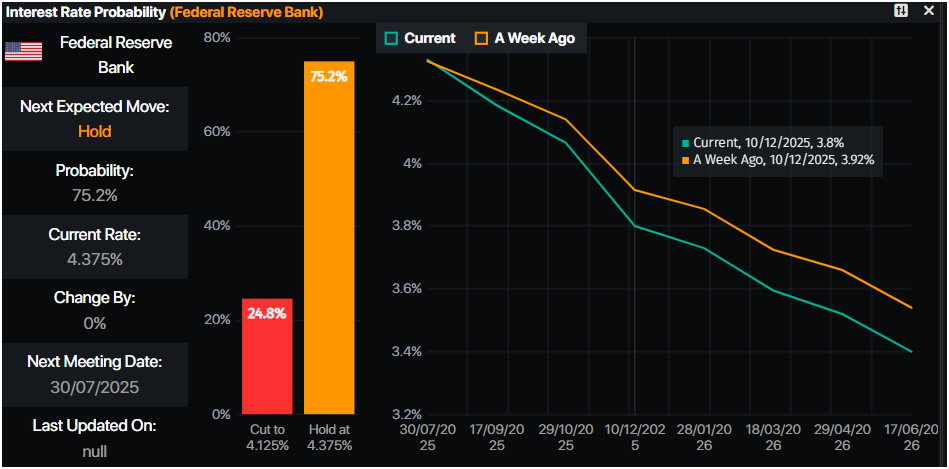949x469 pixels.
Task: Toggle the Current series teal legend box
Action: pyautogui.click(x=391, y=38)
